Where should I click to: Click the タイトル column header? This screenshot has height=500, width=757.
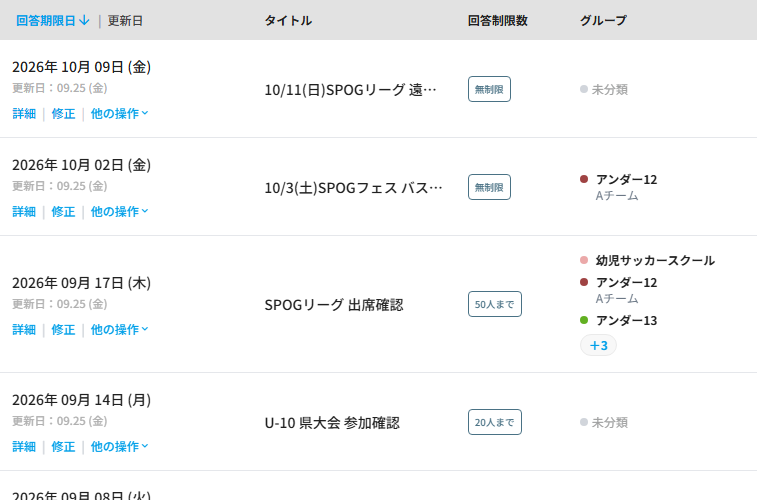pos(288,21)
